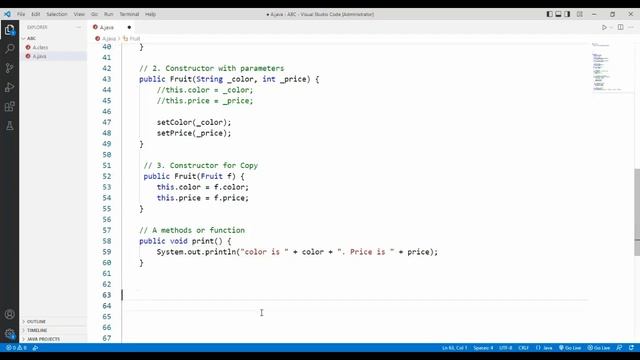Open the Help menu
The image size is (640, 360).
pos(151,14)
